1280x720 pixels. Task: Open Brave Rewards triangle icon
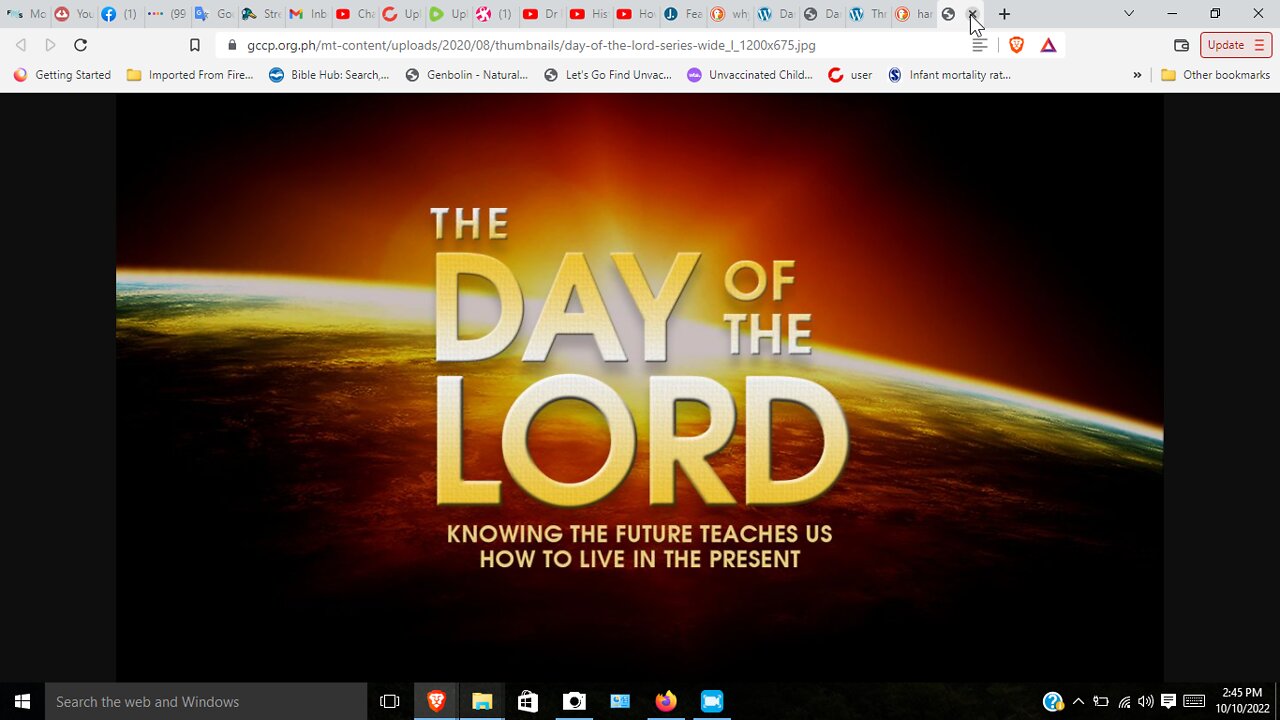(x=1048, y=45)
